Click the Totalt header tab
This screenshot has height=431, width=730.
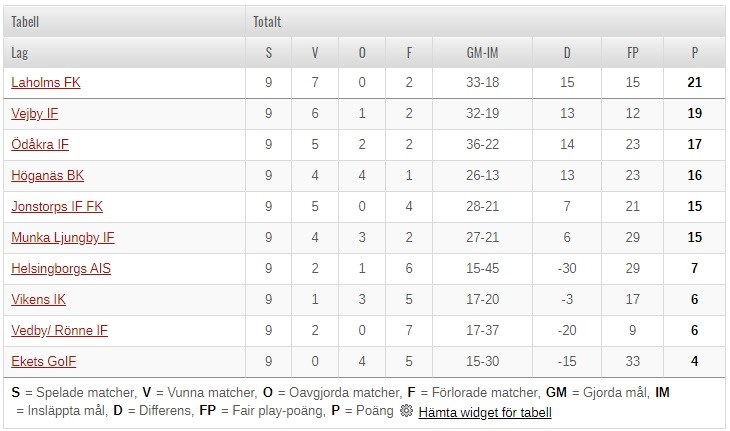267,21
